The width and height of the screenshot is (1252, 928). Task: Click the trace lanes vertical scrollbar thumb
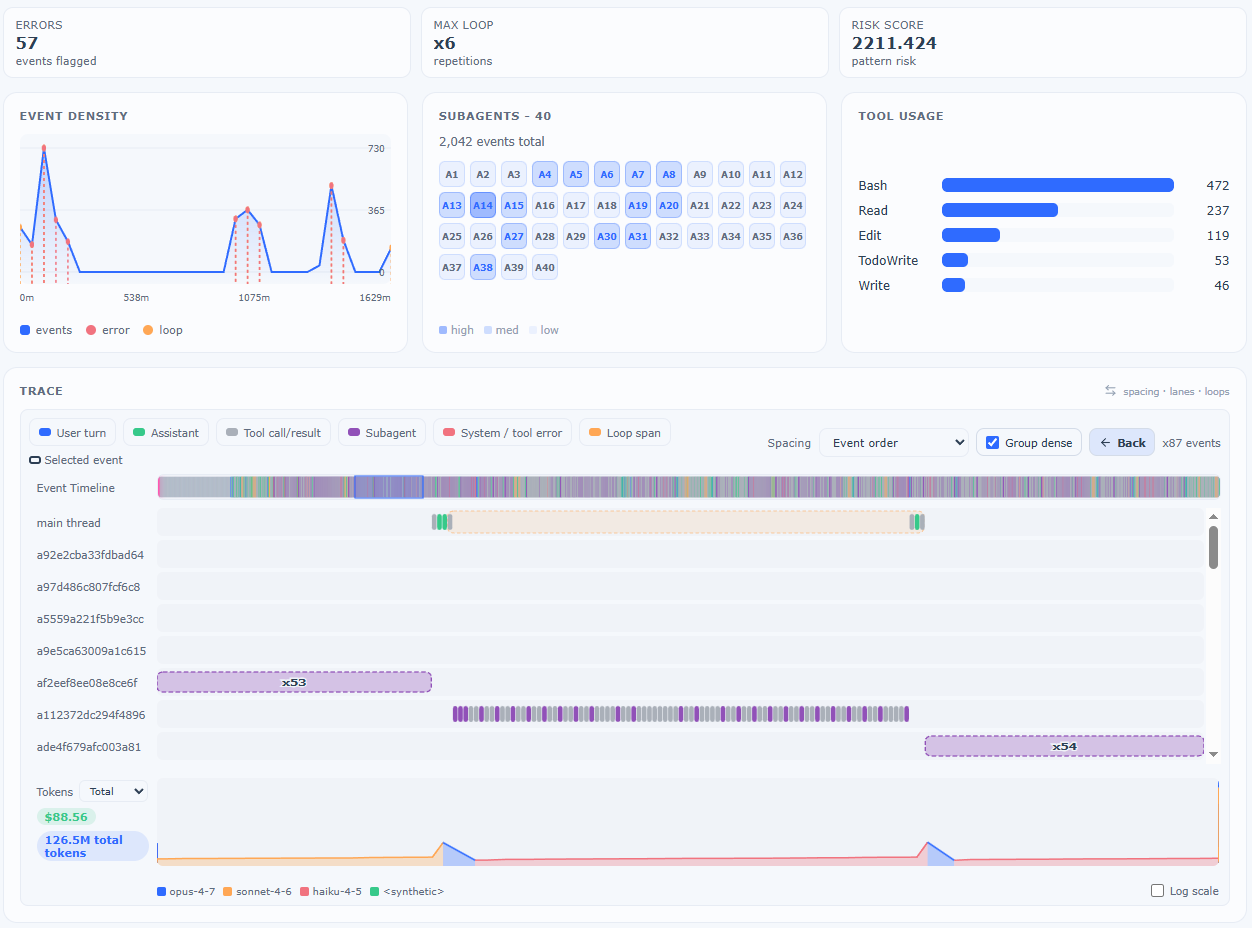point(1213,547)
